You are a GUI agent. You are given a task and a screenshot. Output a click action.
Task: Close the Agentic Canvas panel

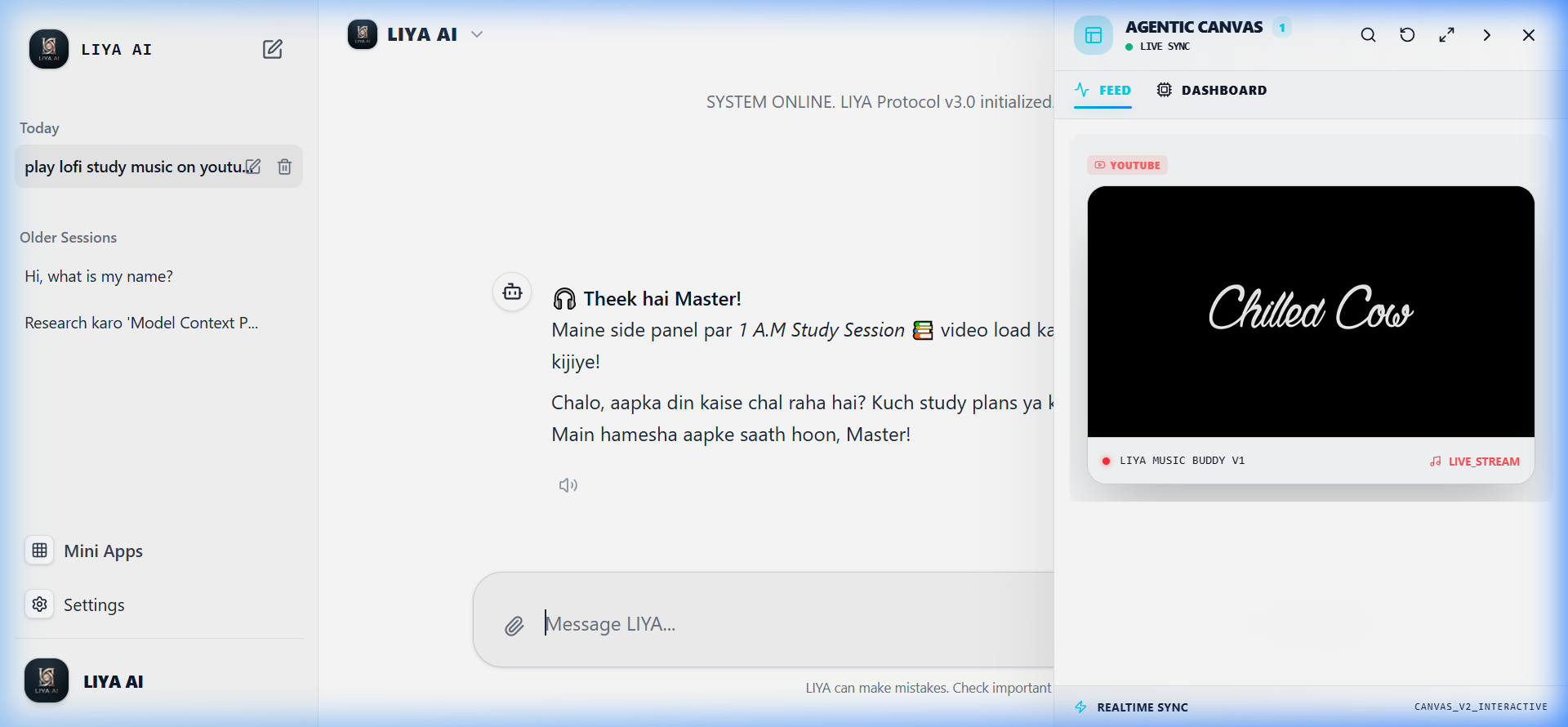[1529, 35]
